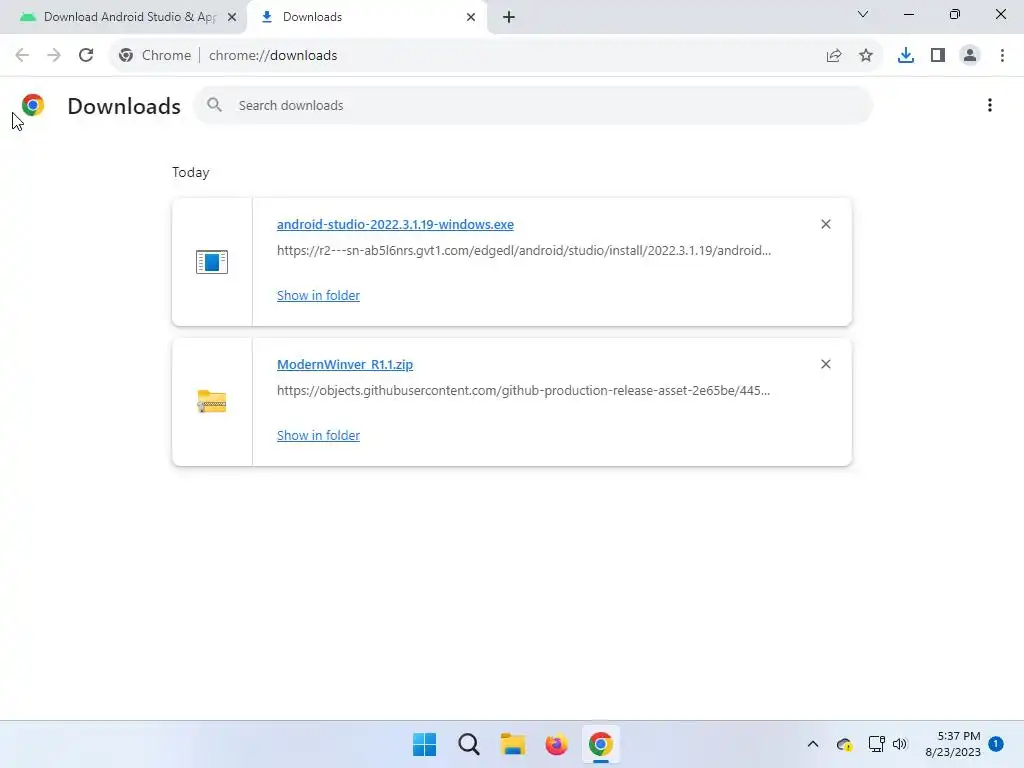Screen dimensions: 1024x768
Task: Click the OneDrive cloud tray icon
Action: tap(844, 744)
